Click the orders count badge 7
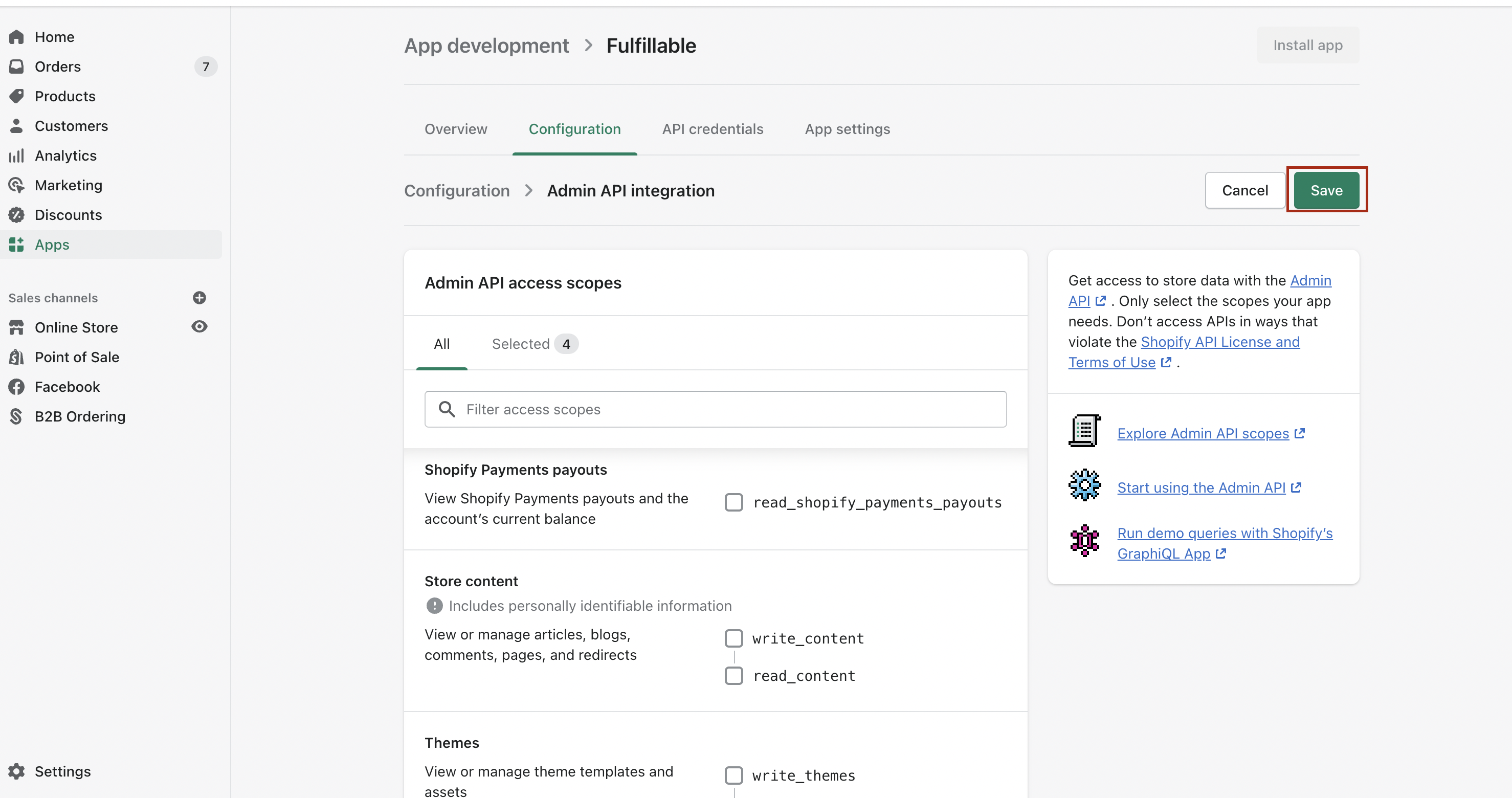 click(x=206, y=66)
